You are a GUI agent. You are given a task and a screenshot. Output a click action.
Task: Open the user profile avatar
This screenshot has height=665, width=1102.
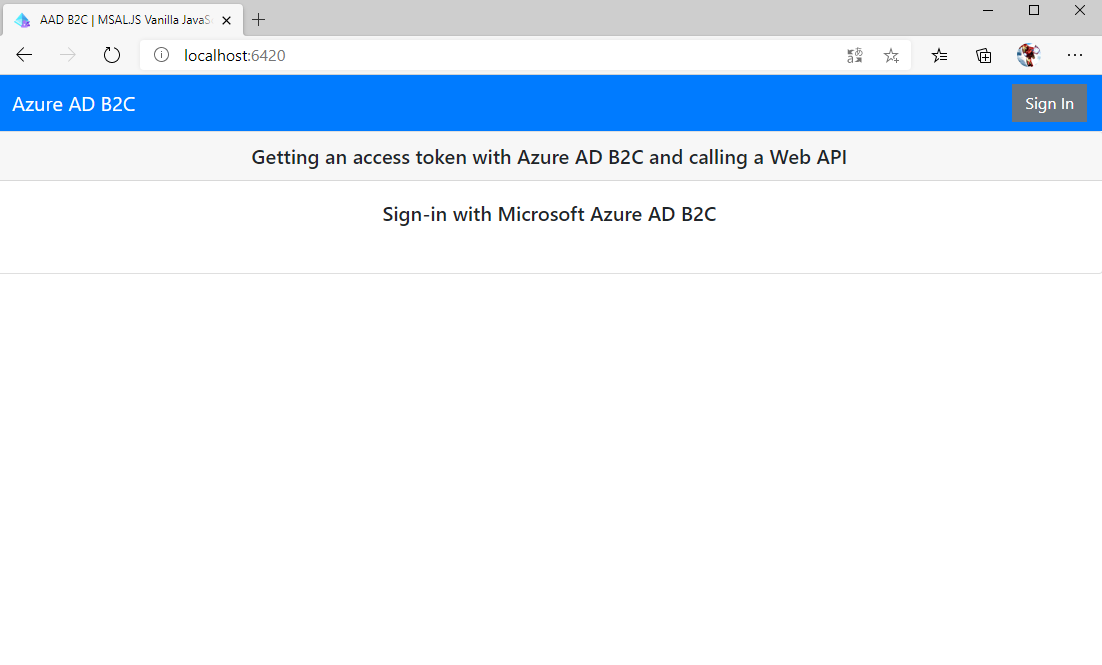(1029, 55)
